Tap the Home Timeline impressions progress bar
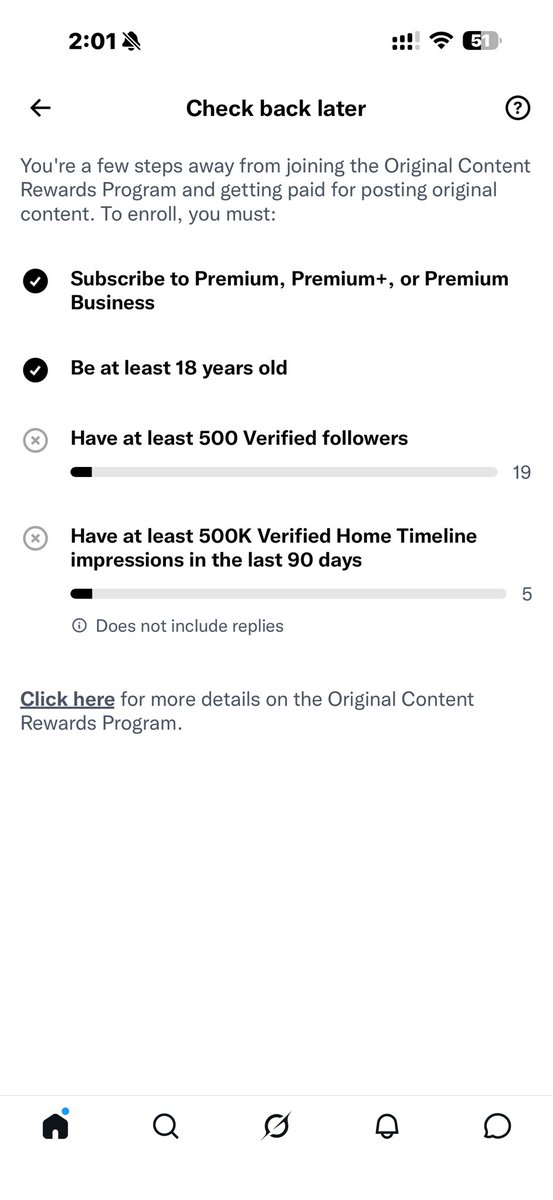 coord(288,594)
